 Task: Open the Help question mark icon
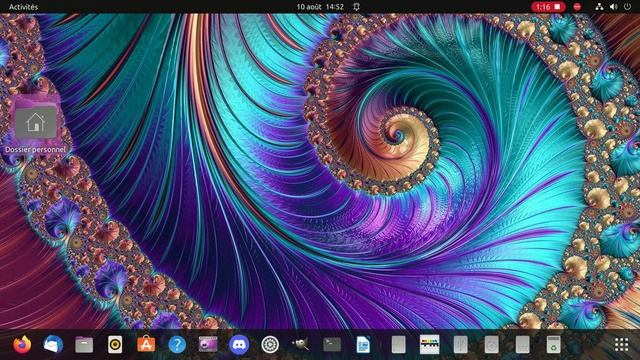[177, 345]
